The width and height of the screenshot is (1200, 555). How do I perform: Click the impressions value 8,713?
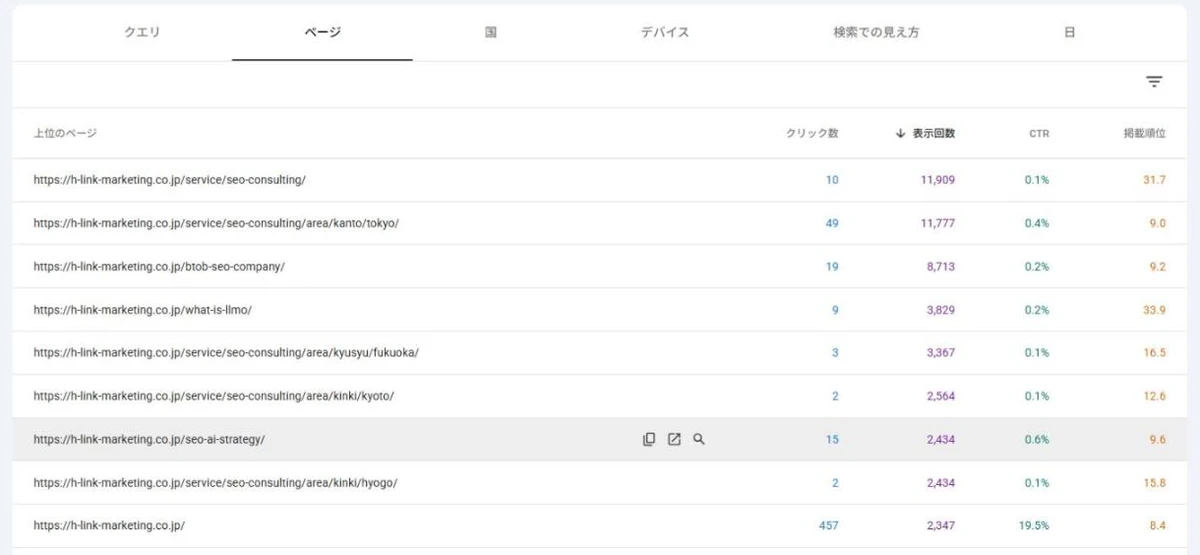(x=940, y=267)
